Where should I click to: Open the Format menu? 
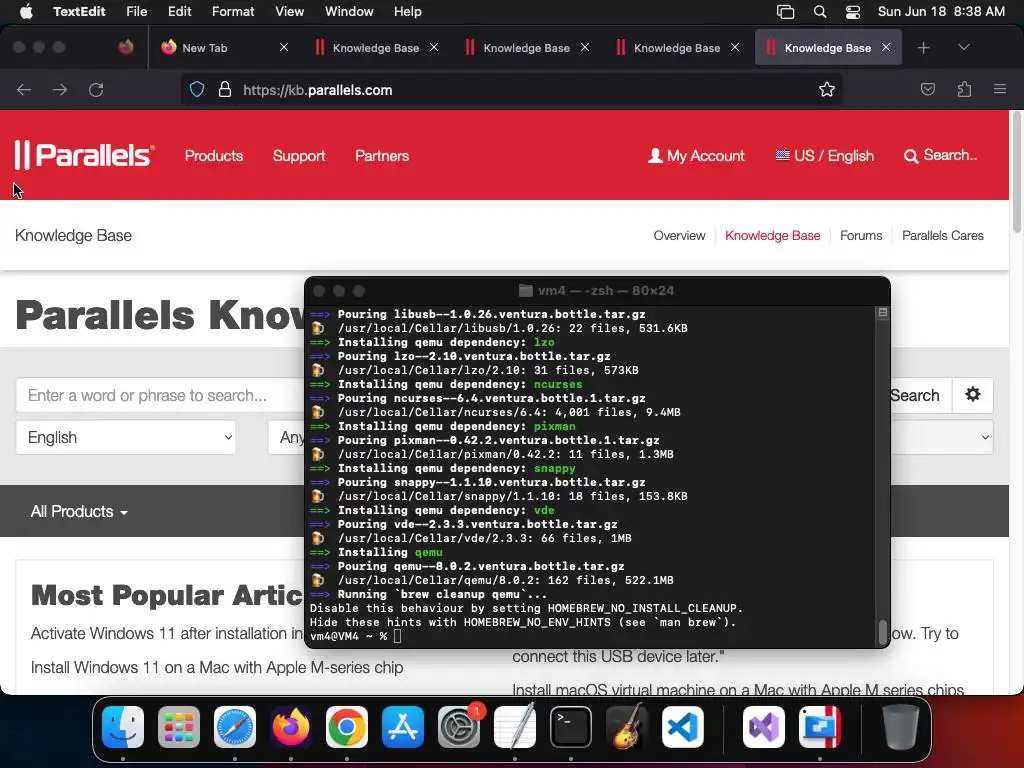point(233,12)
